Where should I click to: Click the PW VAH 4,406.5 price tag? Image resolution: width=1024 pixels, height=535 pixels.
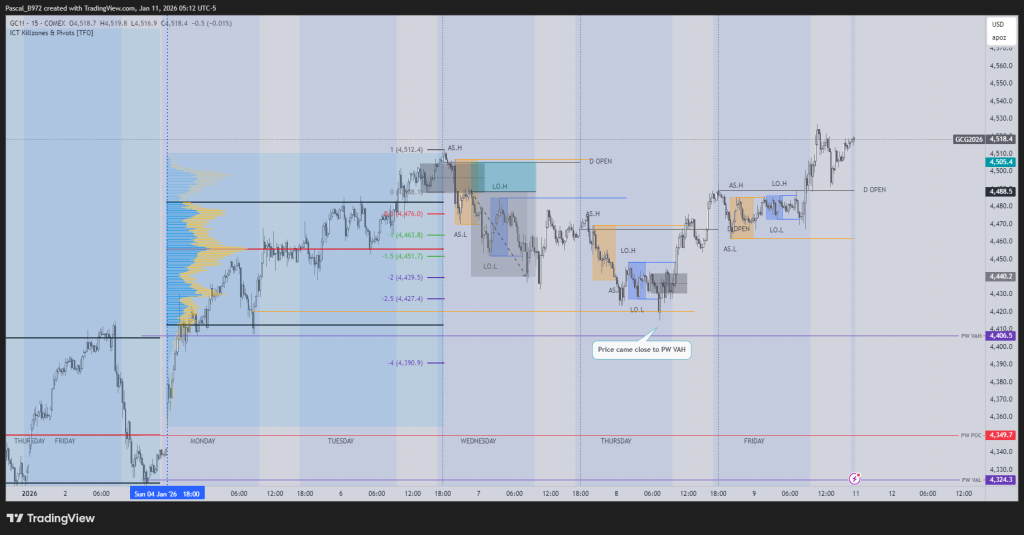click(1000, 336)
